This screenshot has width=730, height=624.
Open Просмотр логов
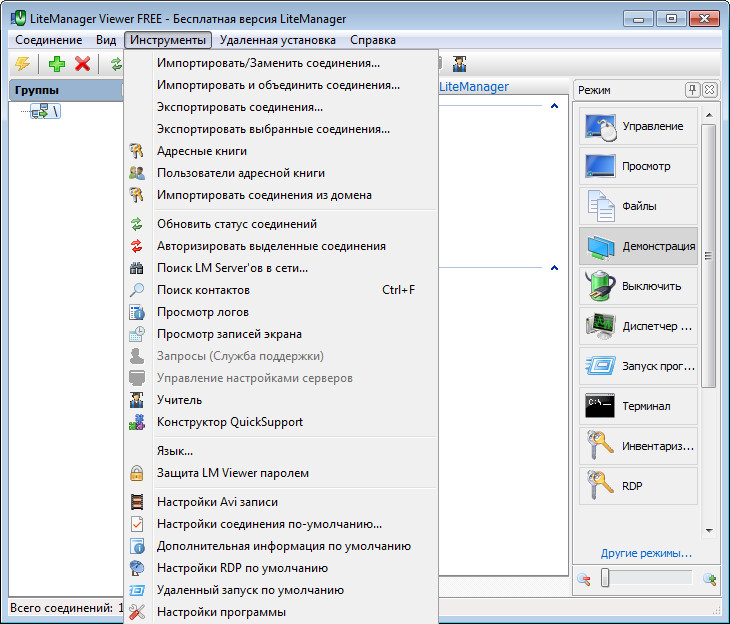point(281,312)
